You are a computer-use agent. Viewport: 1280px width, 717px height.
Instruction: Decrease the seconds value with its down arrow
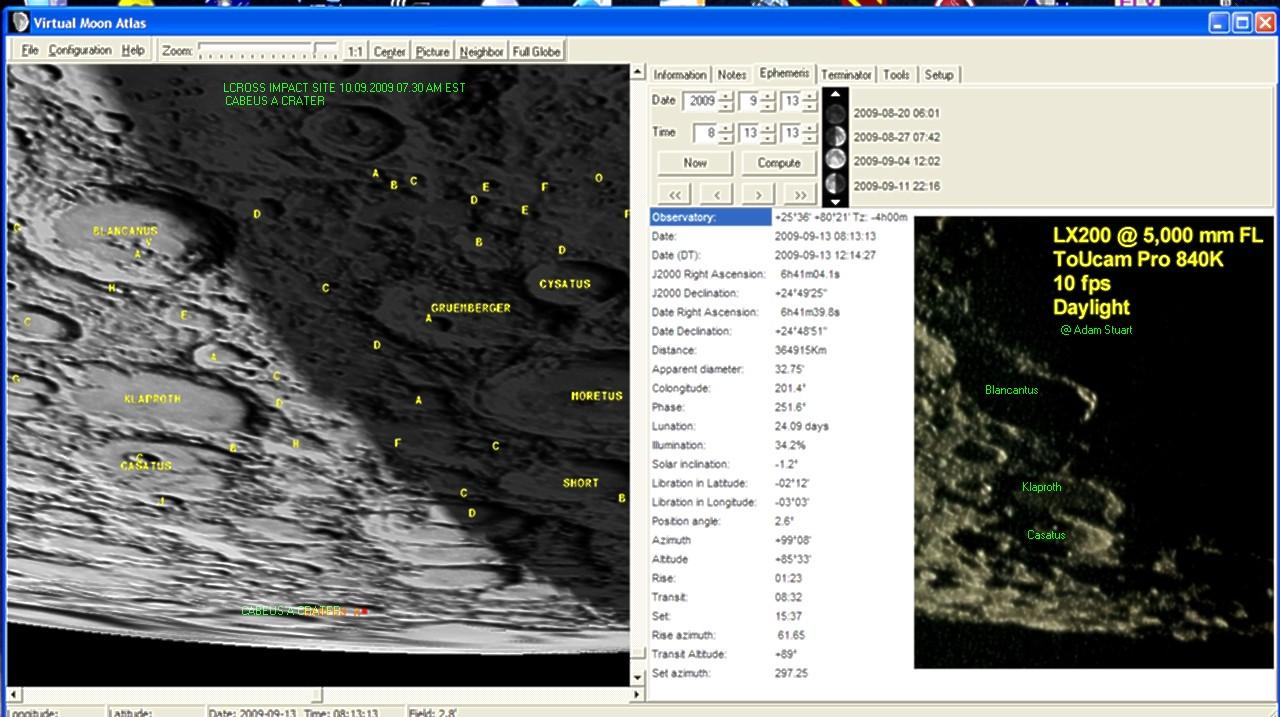pyautogui.click(x=810, y=138)
